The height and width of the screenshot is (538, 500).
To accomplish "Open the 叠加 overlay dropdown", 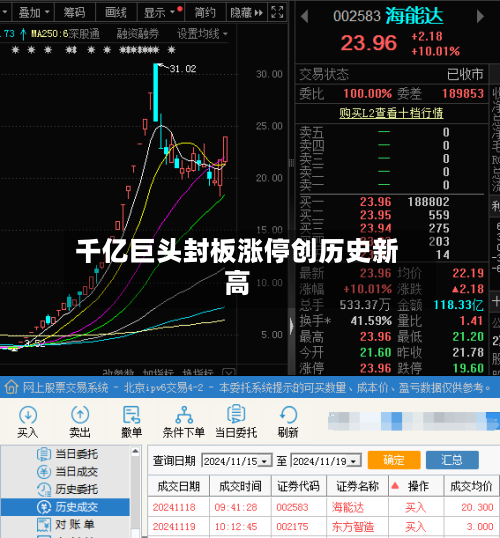I will pos(33,13).
